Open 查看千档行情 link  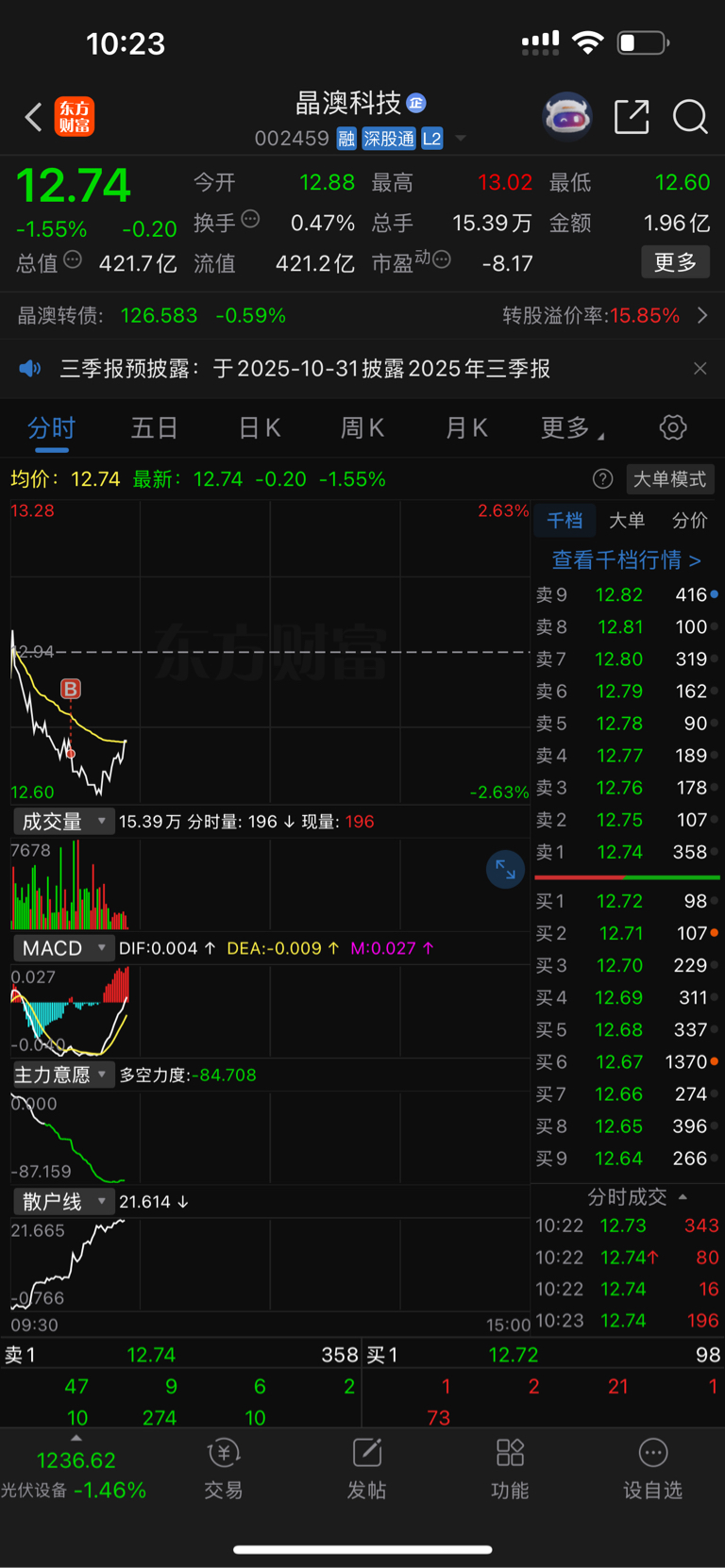click(626, 560)
